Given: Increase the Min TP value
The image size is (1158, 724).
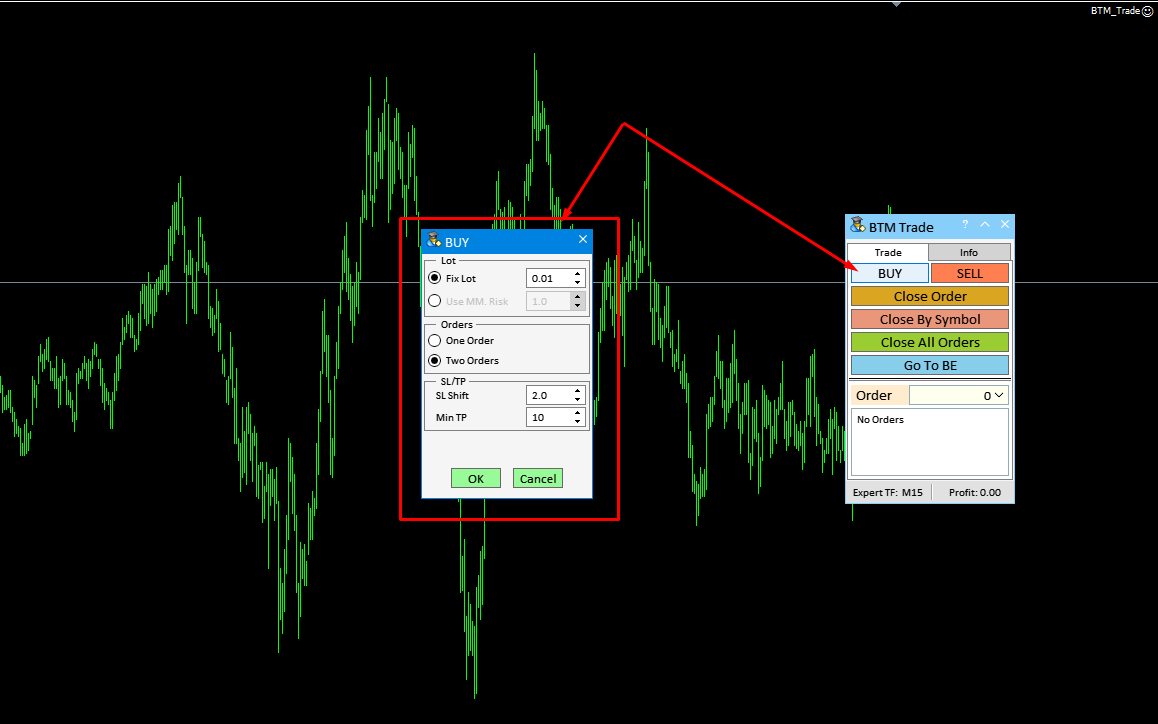Looking at the screenshot, I should (x=578, y=413).
